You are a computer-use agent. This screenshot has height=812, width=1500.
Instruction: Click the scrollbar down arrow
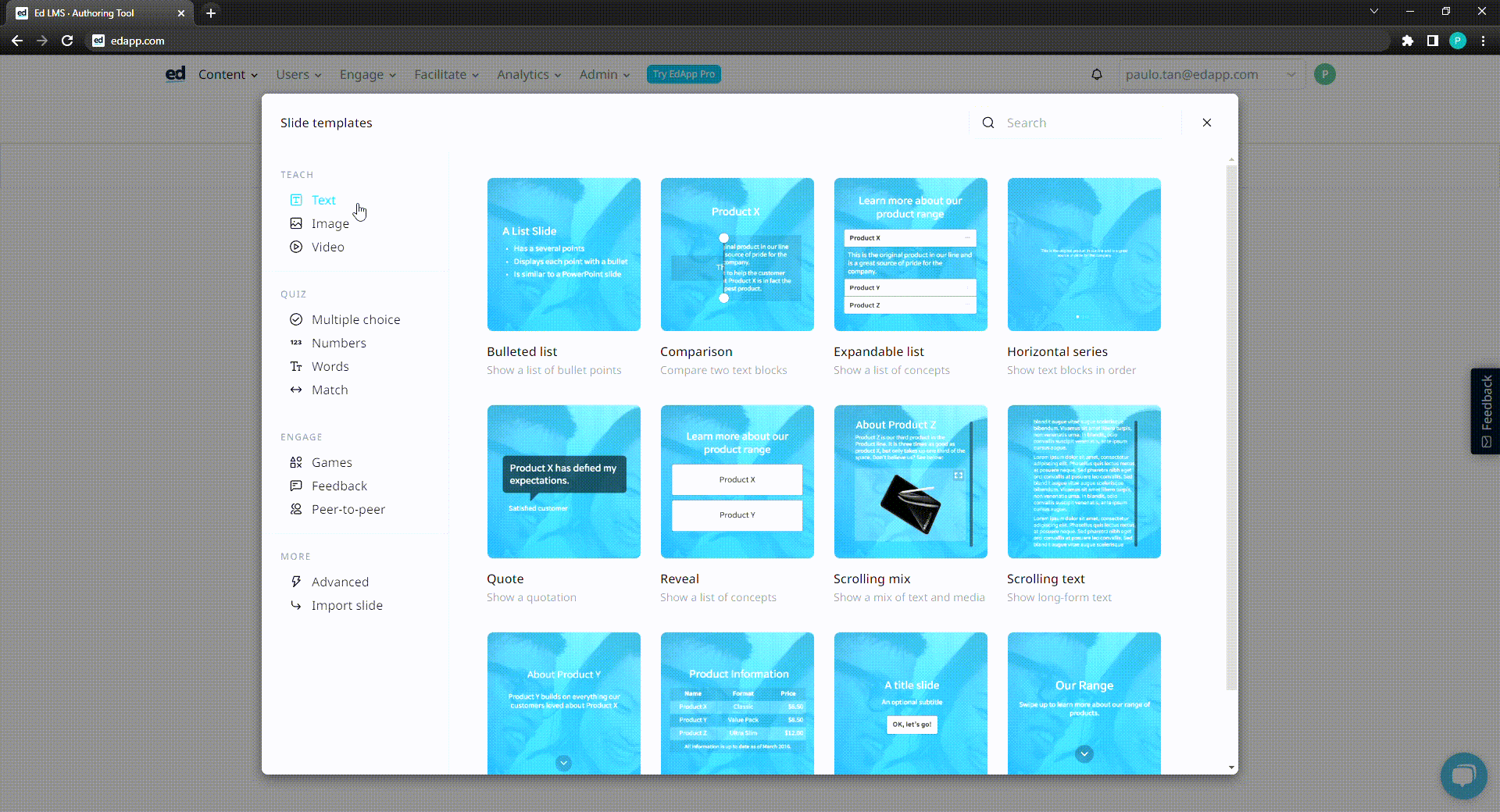point(1232,767)
